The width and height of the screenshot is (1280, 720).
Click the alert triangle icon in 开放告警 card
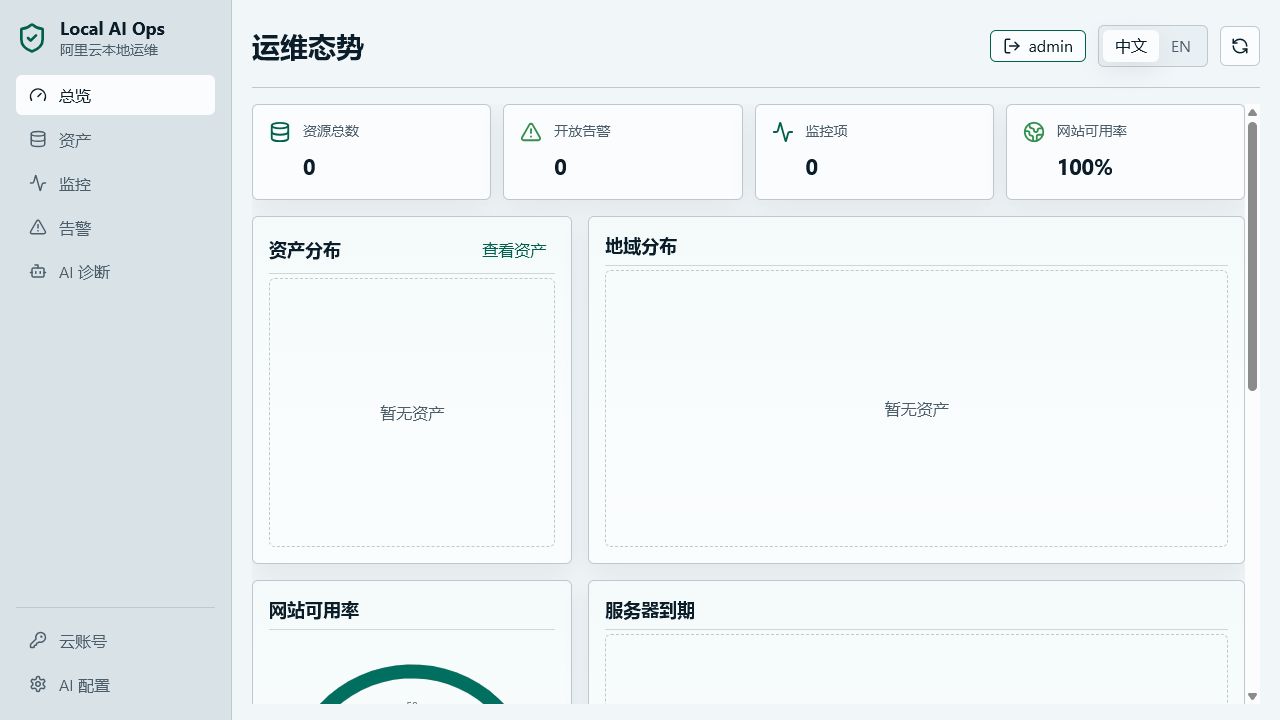coord(531,131)
